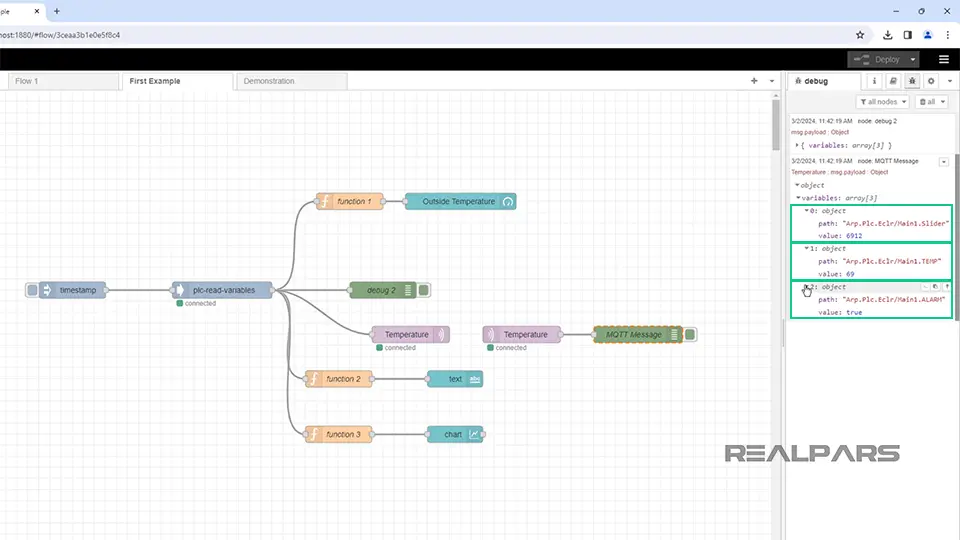
Task: Open the info sidebar tab
Action: click(874, 81)
